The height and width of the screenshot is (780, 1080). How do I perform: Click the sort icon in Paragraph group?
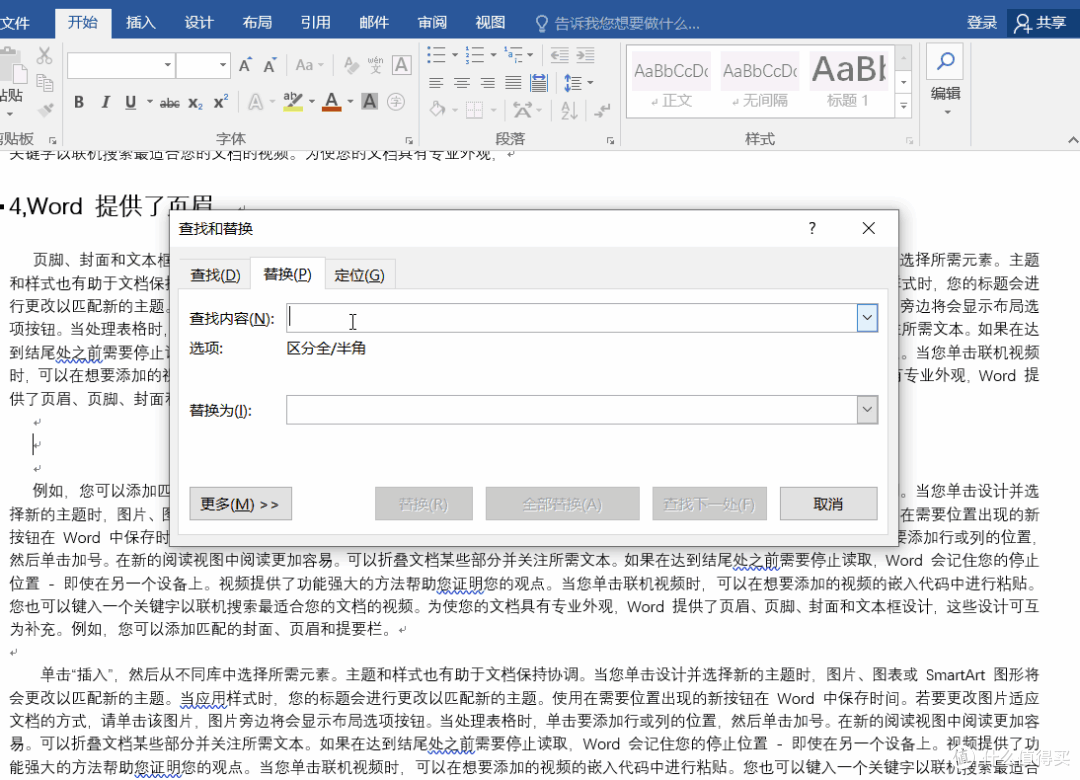point(570,111)
